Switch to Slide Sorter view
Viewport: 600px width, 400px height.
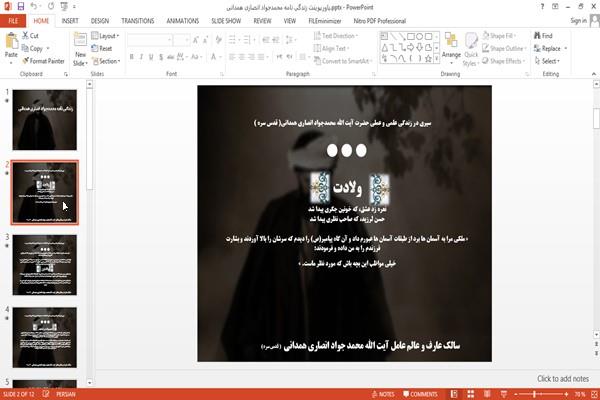click(x=470, y=394)
